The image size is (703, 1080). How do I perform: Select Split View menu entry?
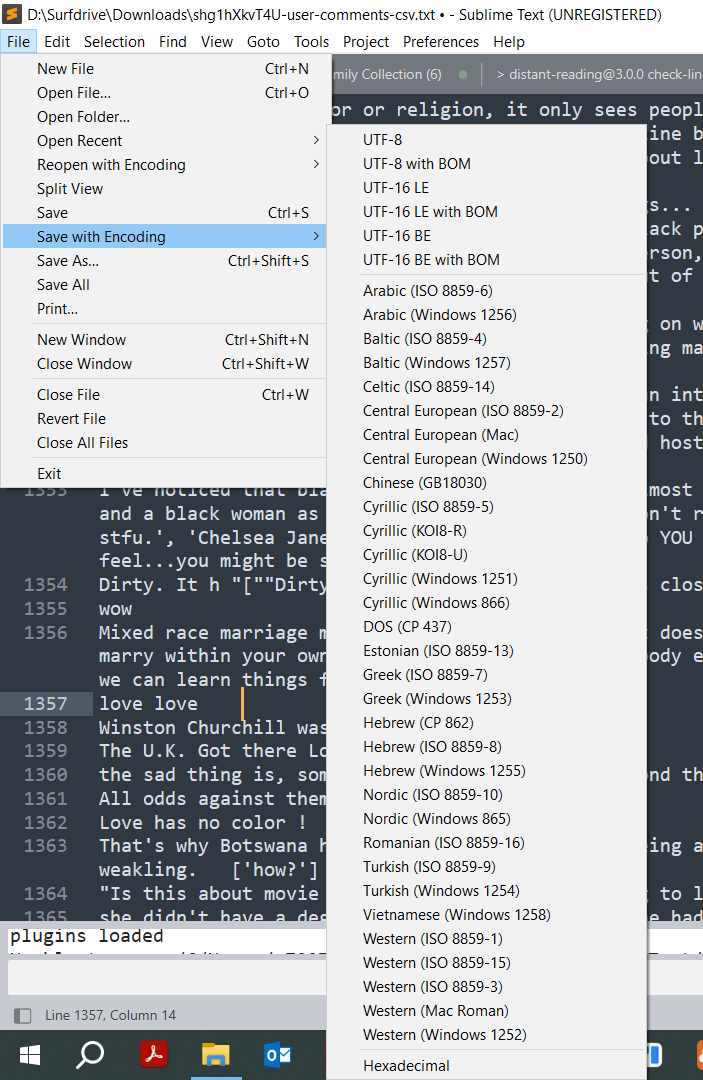pos(164,189)
